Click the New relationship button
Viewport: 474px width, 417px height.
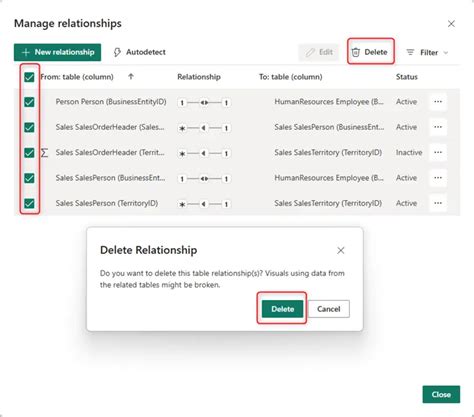(x=57, y=52)
